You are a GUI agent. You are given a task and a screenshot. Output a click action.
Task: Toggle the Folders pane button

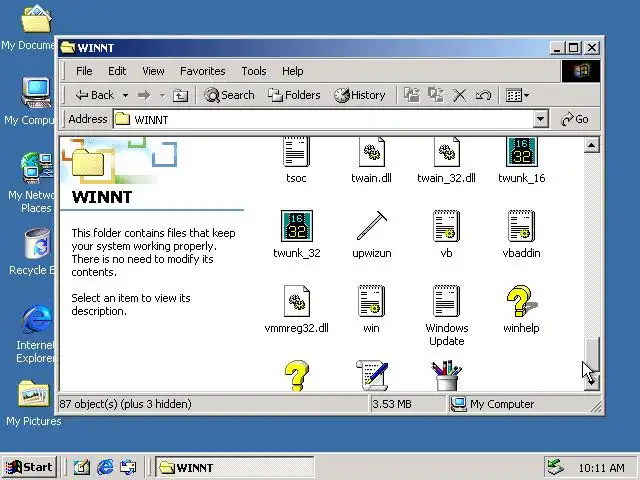[294, 95]
